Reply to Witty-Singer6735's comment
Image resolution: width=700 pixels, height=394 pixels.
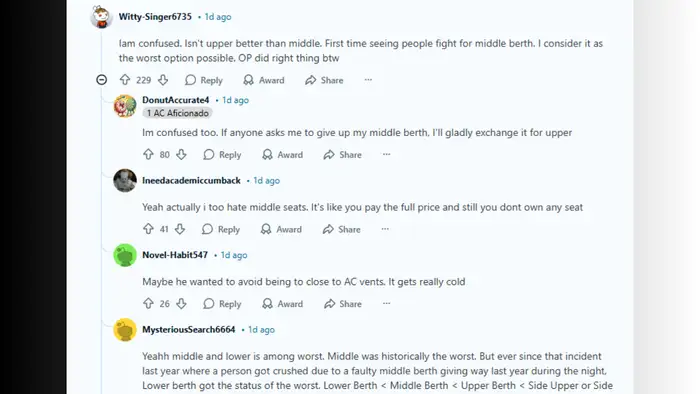(204, 80)
